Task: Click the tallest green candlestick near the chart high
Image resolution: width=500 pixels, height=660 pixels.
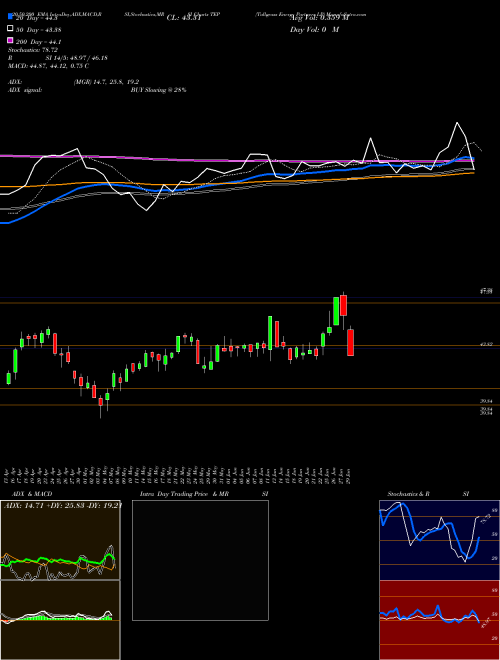Action: point(336,311)
